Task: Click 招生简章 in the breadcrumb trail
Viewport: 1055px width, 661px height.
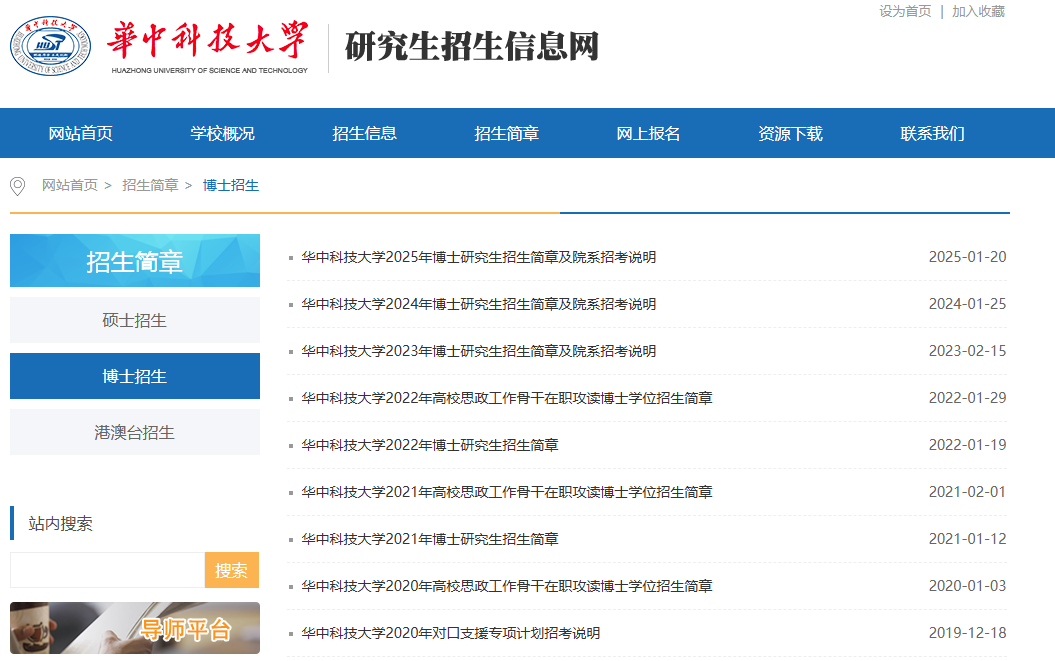Action: click(150, 185)
